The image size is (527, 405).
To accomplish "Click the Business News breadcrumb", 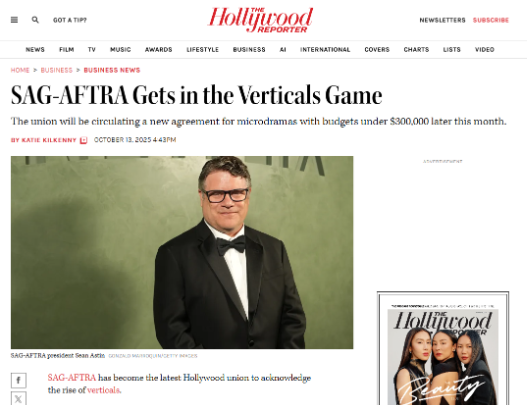I will click(x=112, y=70).
